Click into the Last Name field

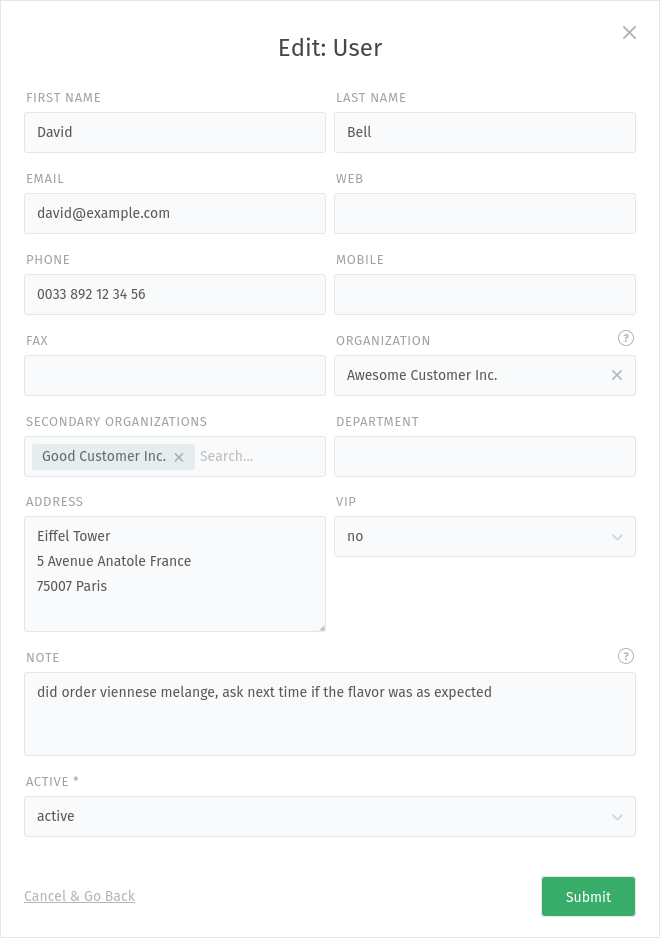[x=485, y=132]
